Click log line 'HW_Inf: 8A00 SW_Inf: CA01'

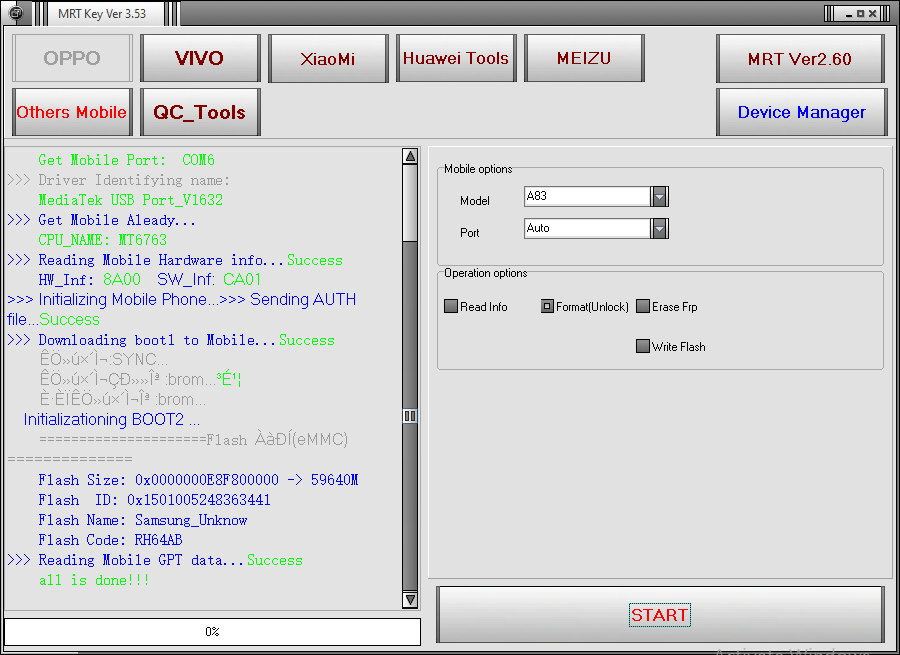(149, 280)
